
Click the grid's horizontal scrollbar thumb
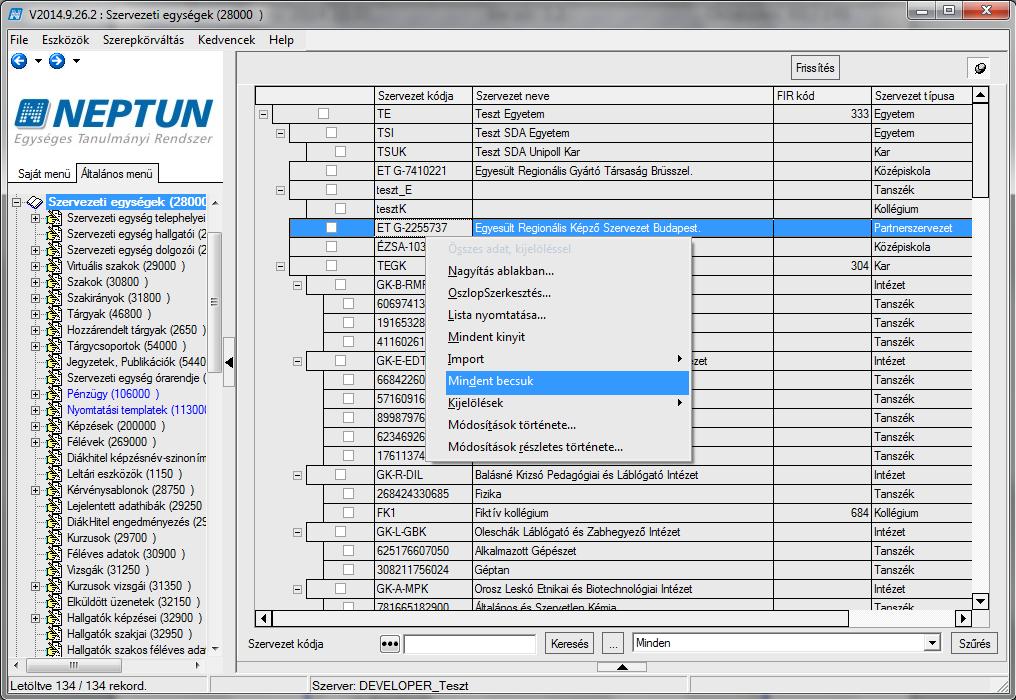click(560, 618)
